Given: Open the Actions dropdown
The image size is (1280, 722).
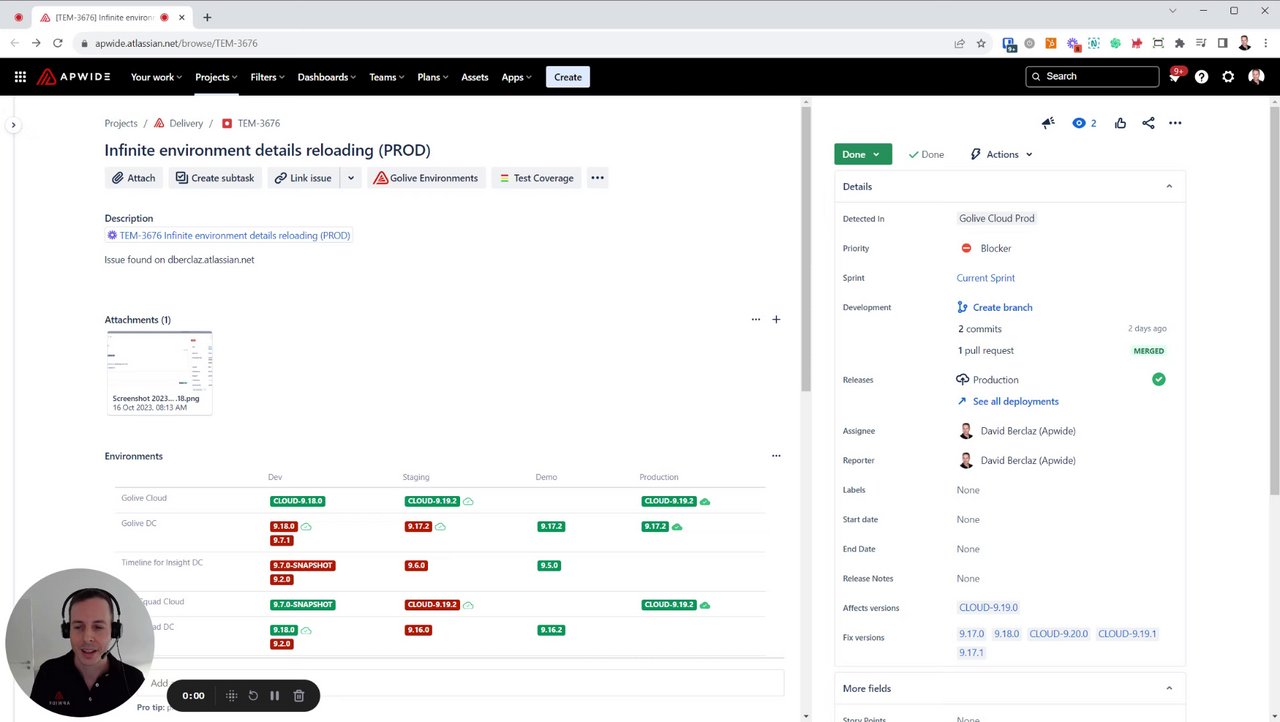Looking at the screenshot, I should click(x=1001, y=154).
